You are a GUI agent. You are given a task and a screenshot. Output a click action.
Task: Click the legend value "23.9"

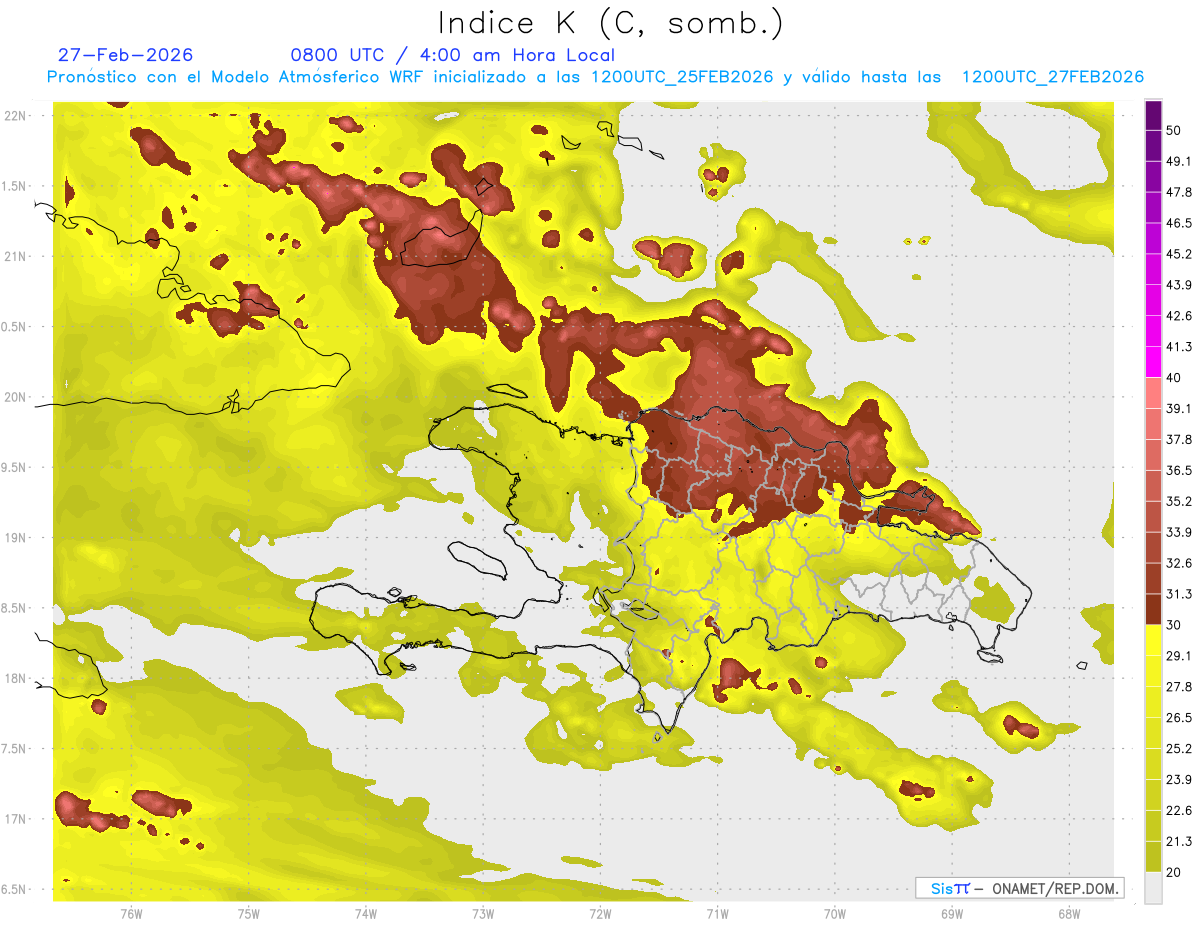tap(1179, 779)
